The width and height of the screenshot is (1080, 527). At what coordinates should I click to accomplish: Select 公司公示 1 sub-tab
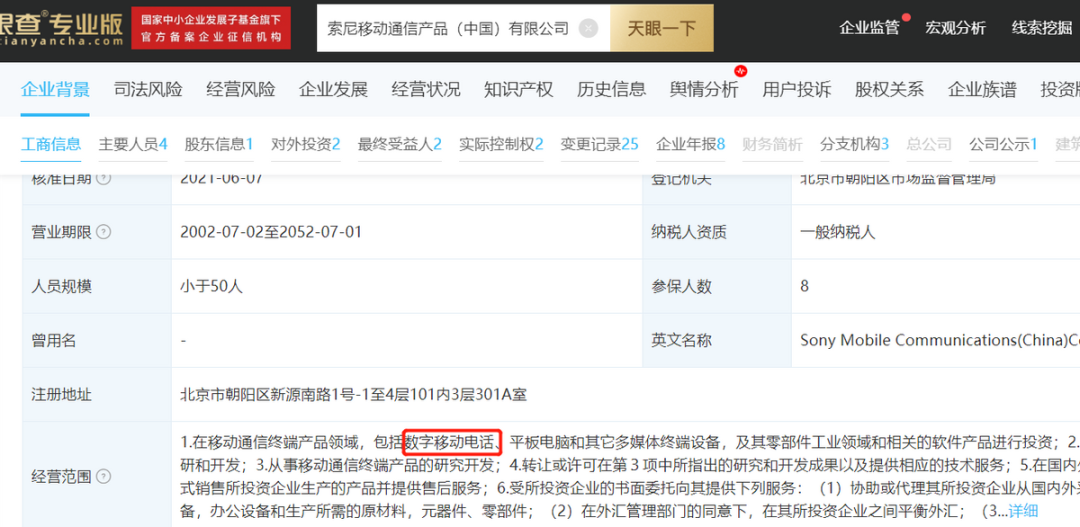click(1004, 145)
